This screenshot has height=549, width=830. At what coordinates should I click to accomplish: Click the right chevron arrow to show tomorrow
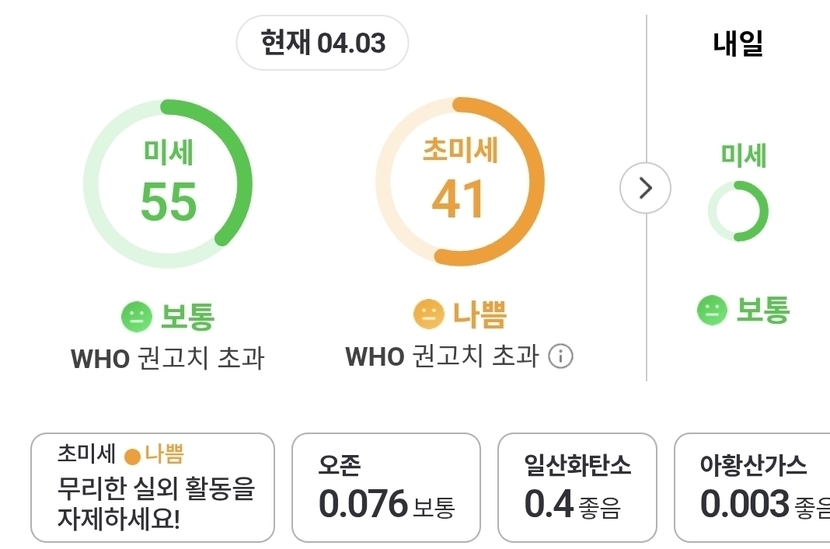645,187
